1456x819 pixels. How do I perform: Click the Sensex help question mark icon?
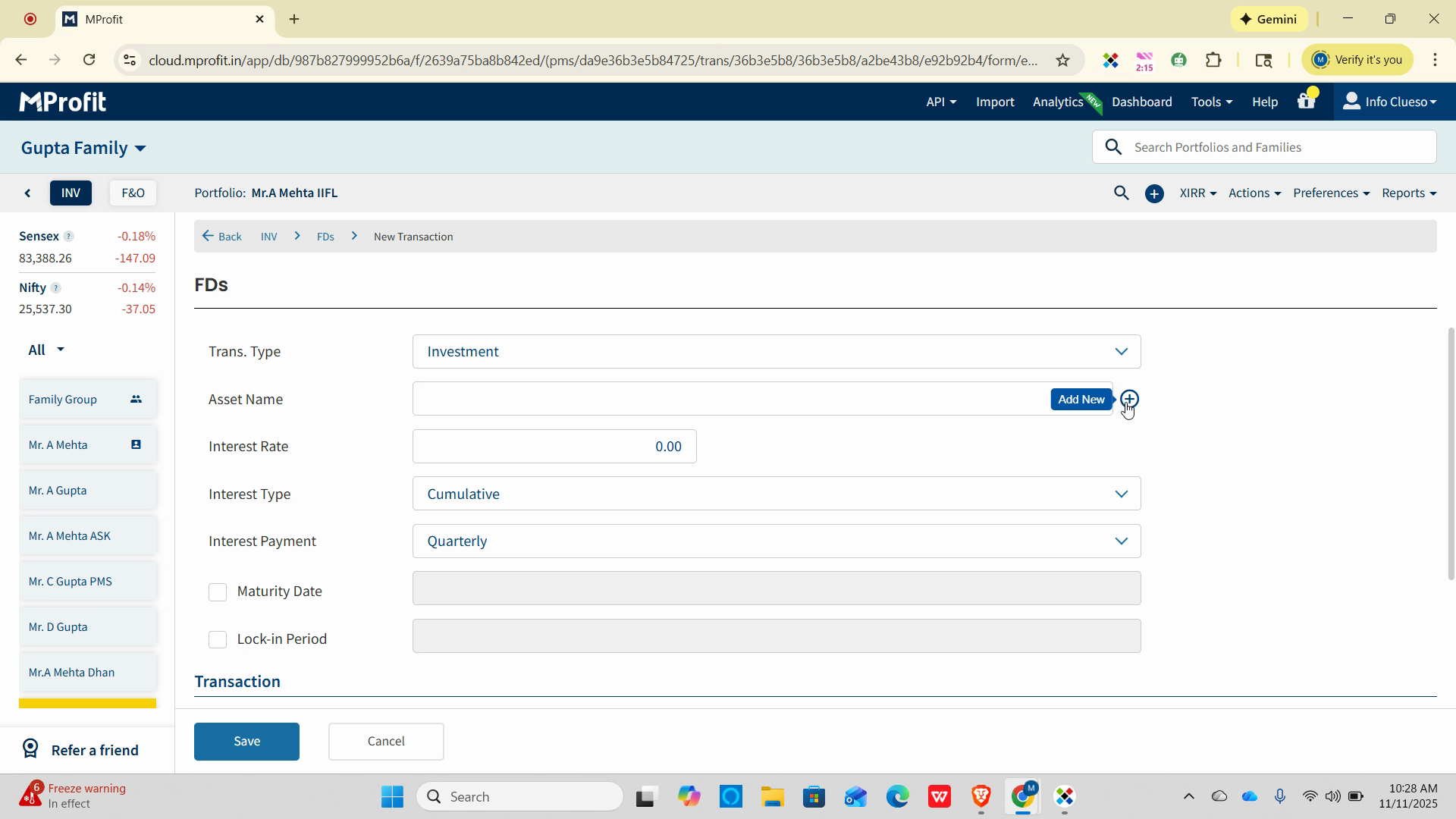pos(68,237)
